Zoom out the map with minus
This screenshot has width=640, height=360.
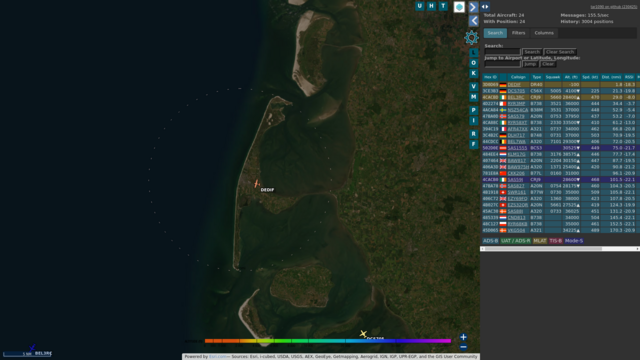463,347
